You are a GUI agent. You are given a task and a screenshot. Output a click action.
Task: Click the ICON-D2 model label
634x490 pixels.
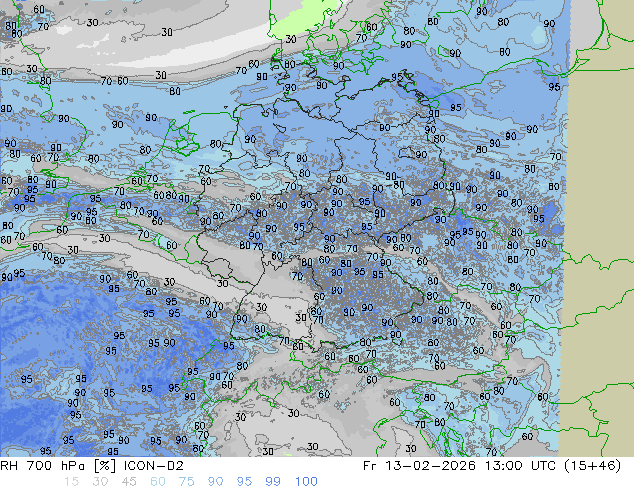[154, 465]
